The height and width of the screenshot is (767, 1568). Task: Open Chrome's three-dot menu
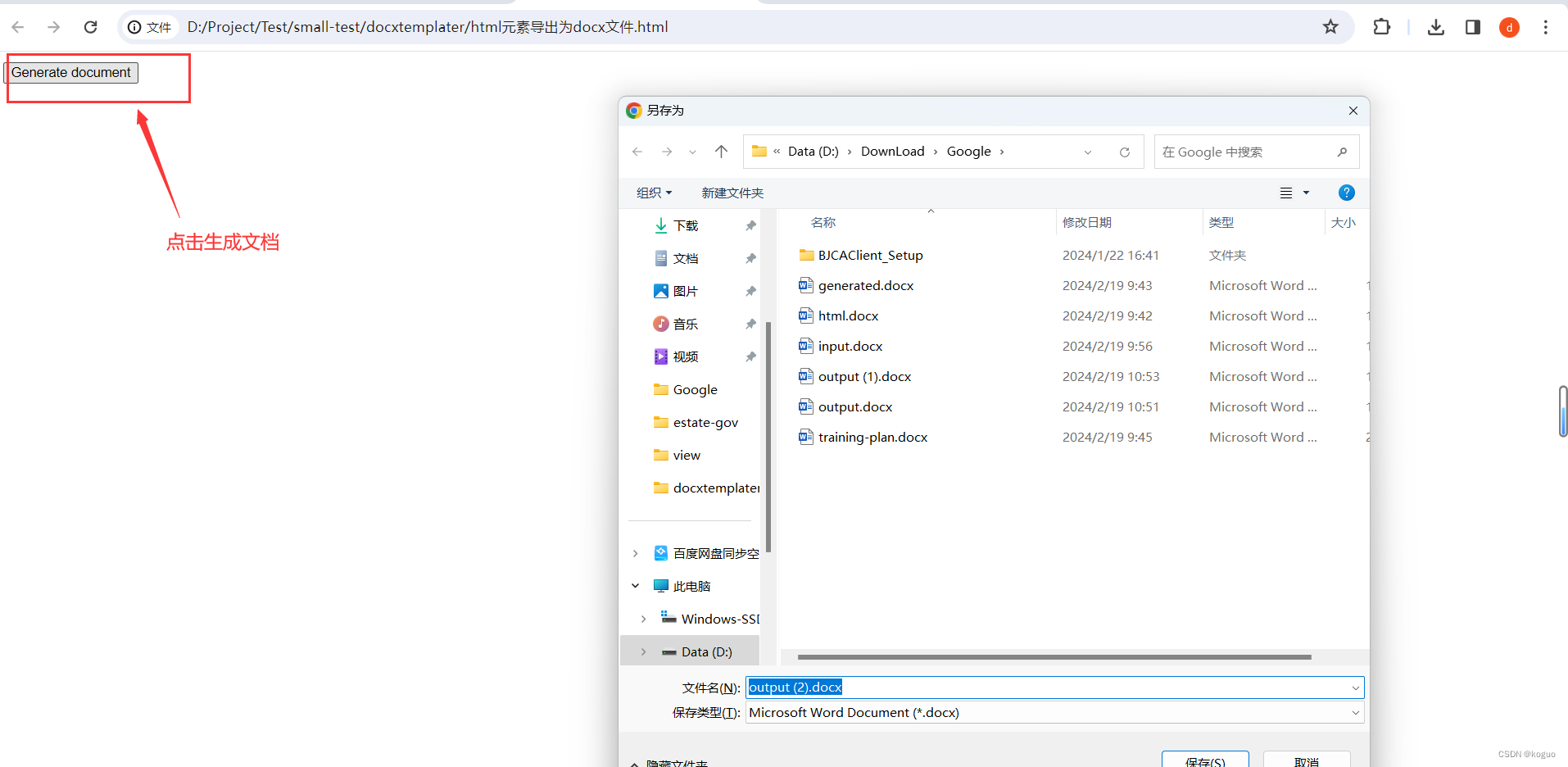tap(1546, 27)
